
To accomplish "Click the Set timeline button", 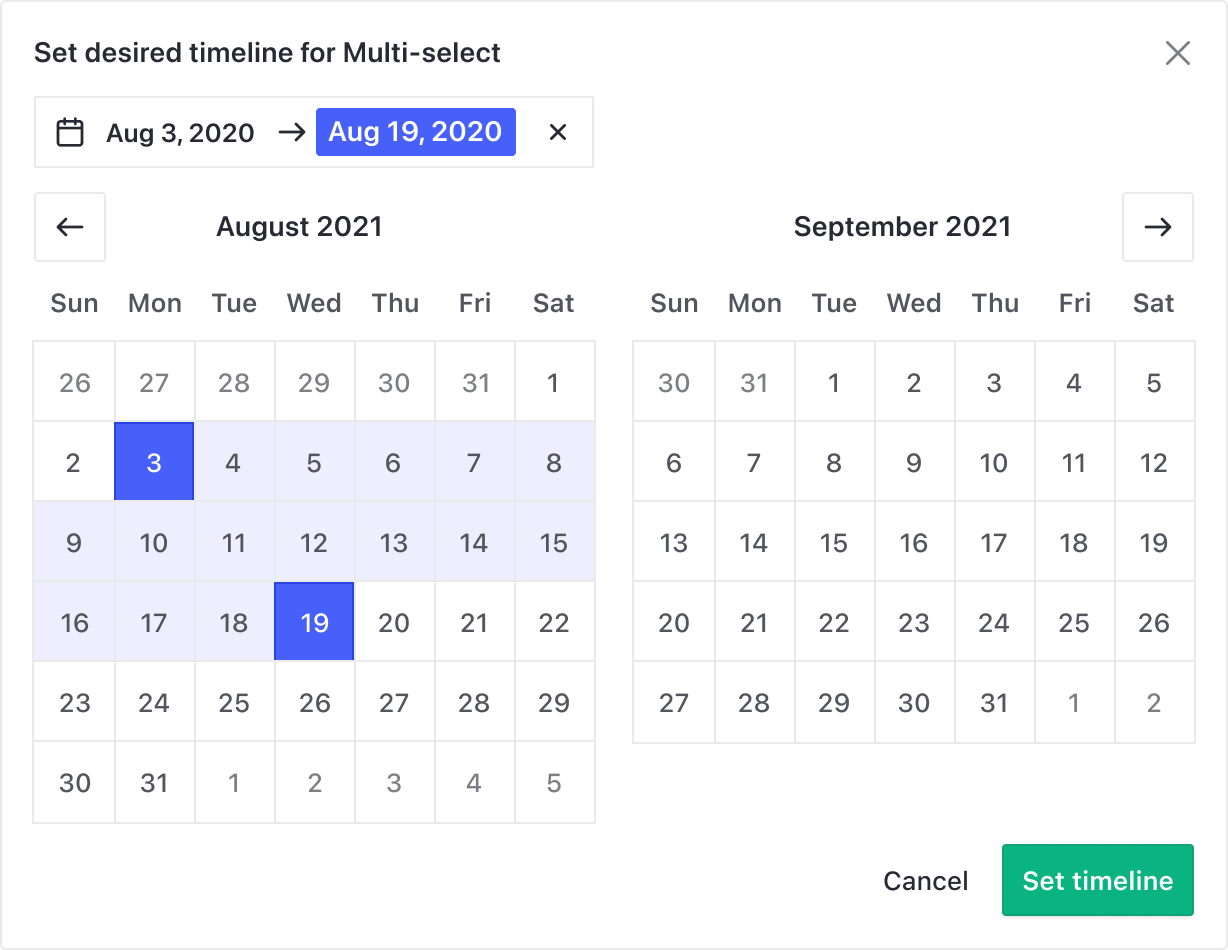I will pos(1097,880).
